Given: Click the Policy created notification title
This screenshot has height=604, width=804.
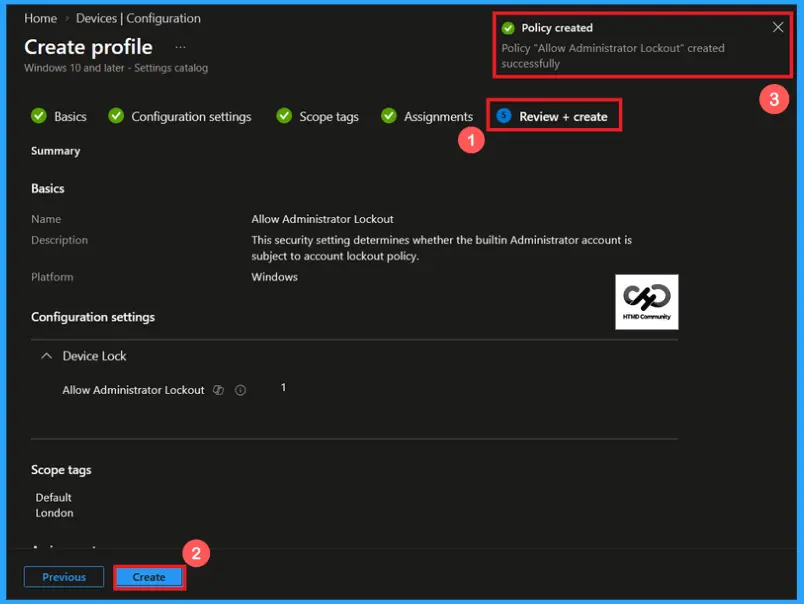Looking at the screenshot, I should coord(557,28).
